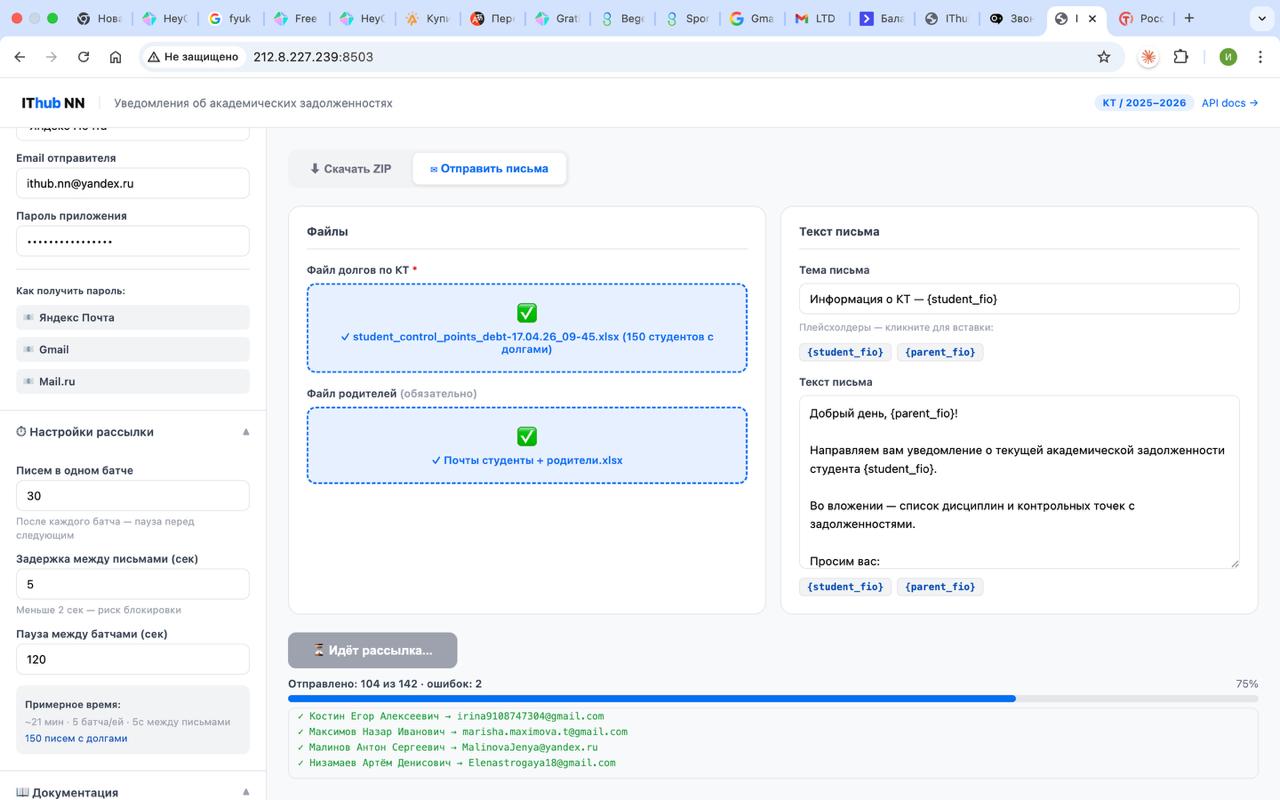Click log line 'Малинов Антон Сергеевич'
The height and width of the screenshot is (800, 1280).
(x=448, y=747)
